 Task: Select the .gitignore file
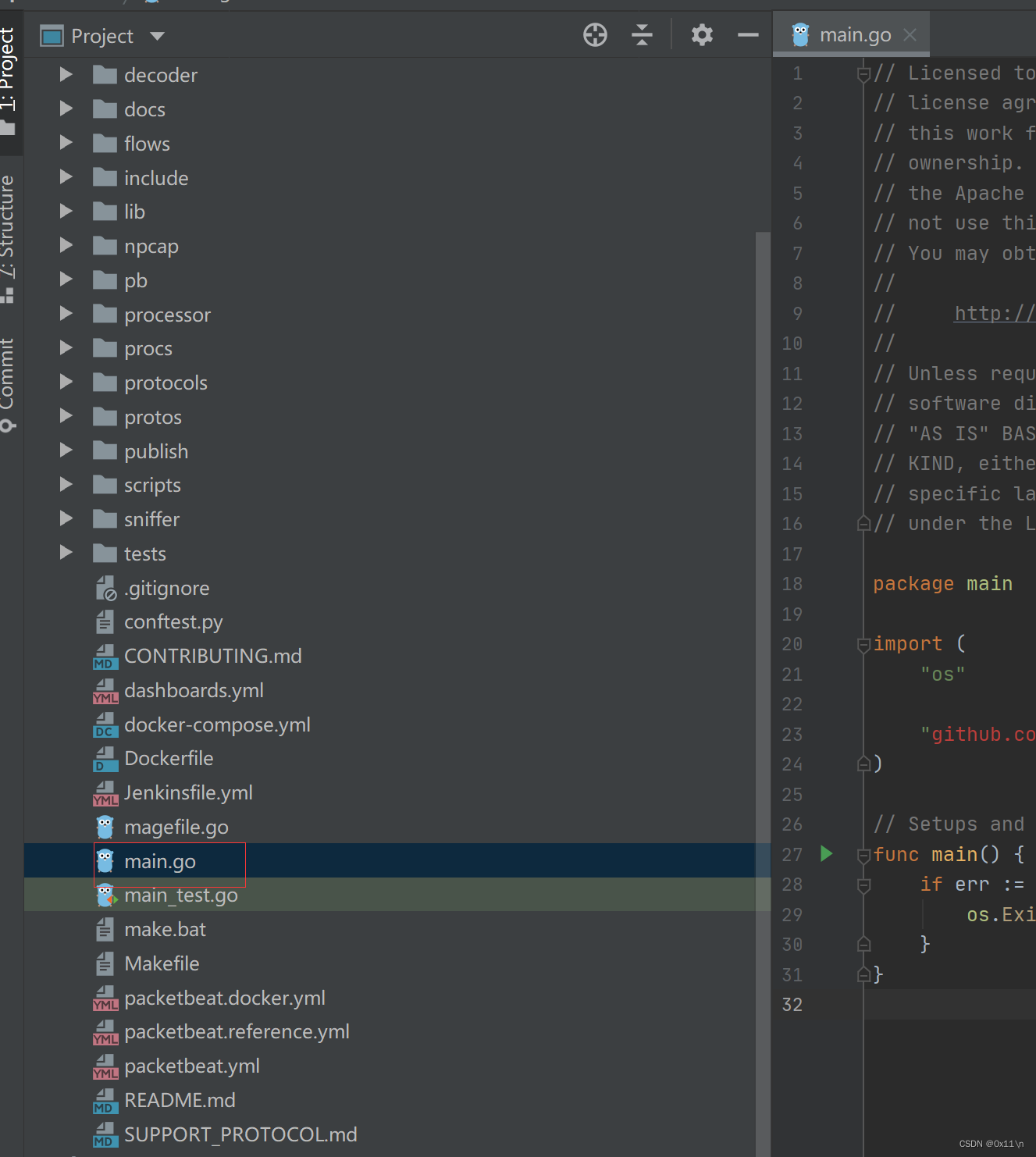[166, 588]
